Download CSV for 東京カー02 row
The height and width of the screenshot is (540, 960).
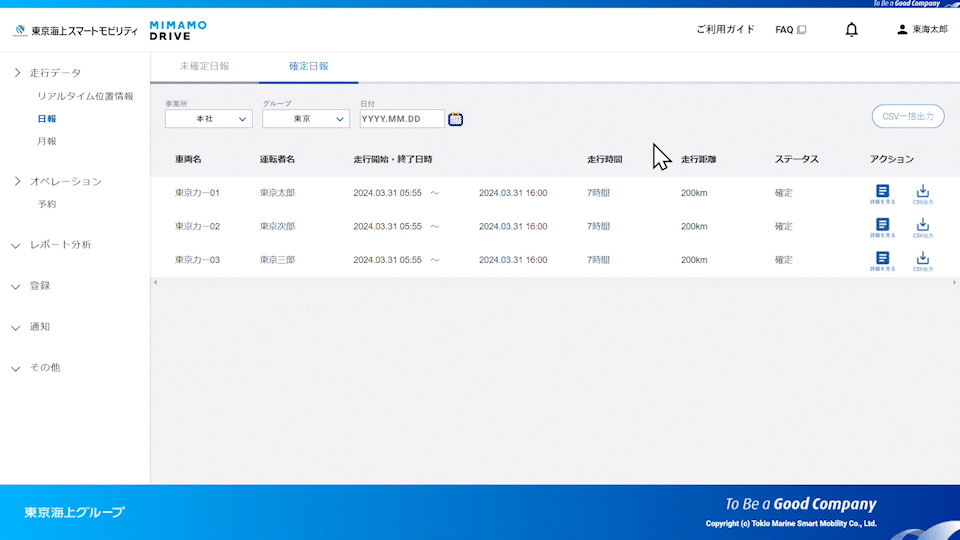923,228
